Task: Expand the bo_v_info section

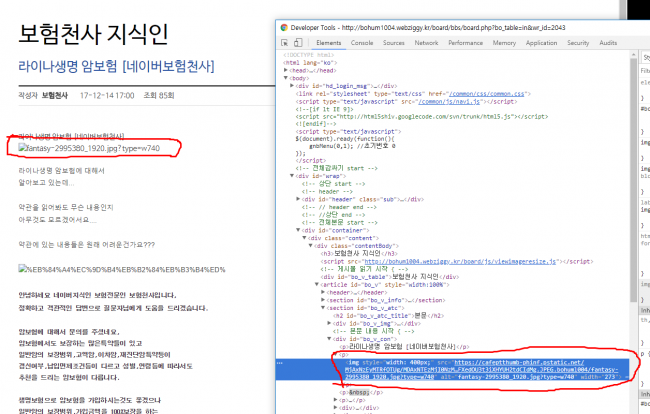Action: click(x=323, y=300)
